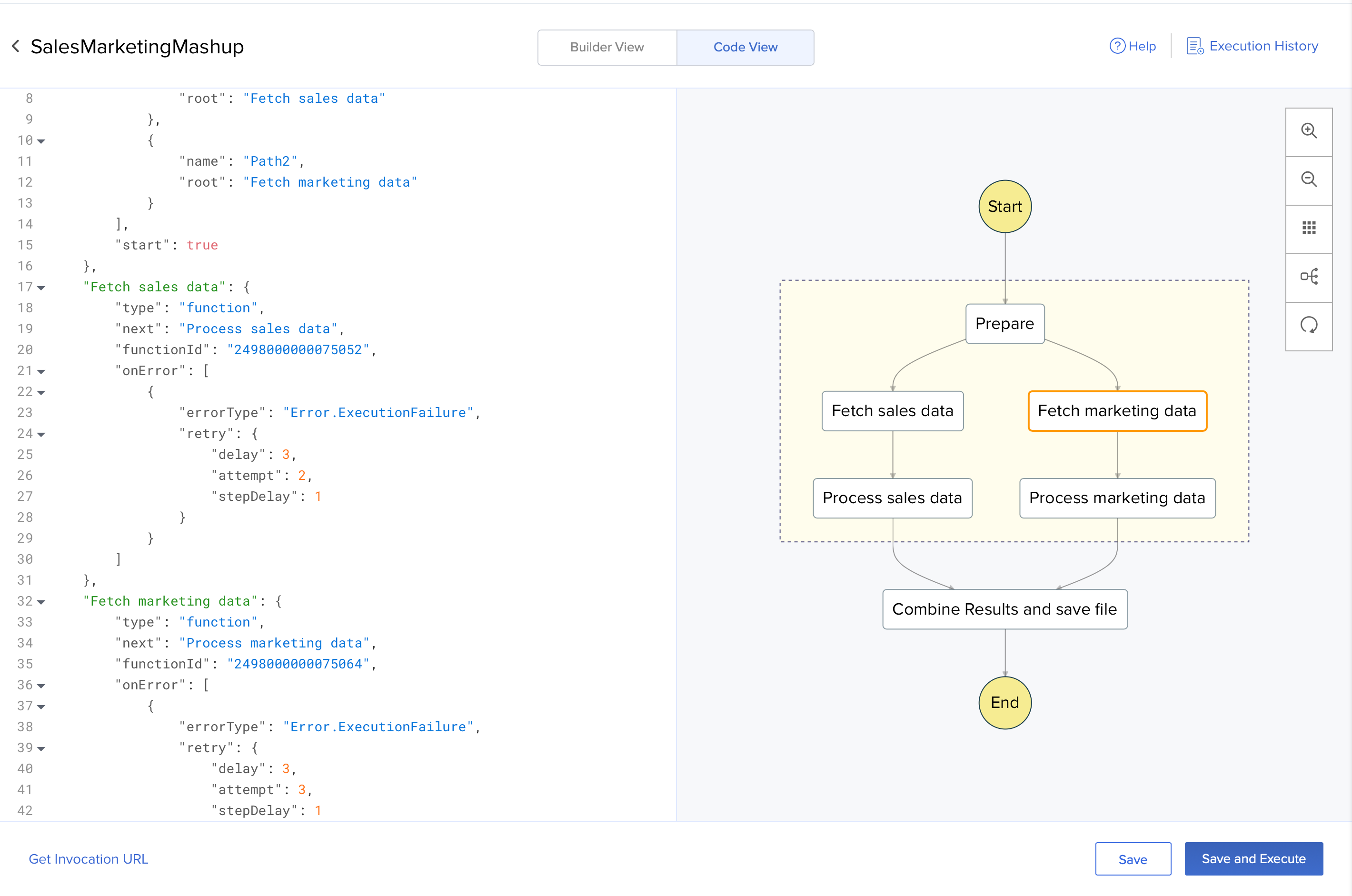Click the Save button
Image resolution: width=1352 pixels, height=896 pixels.
pos(1133,859)
